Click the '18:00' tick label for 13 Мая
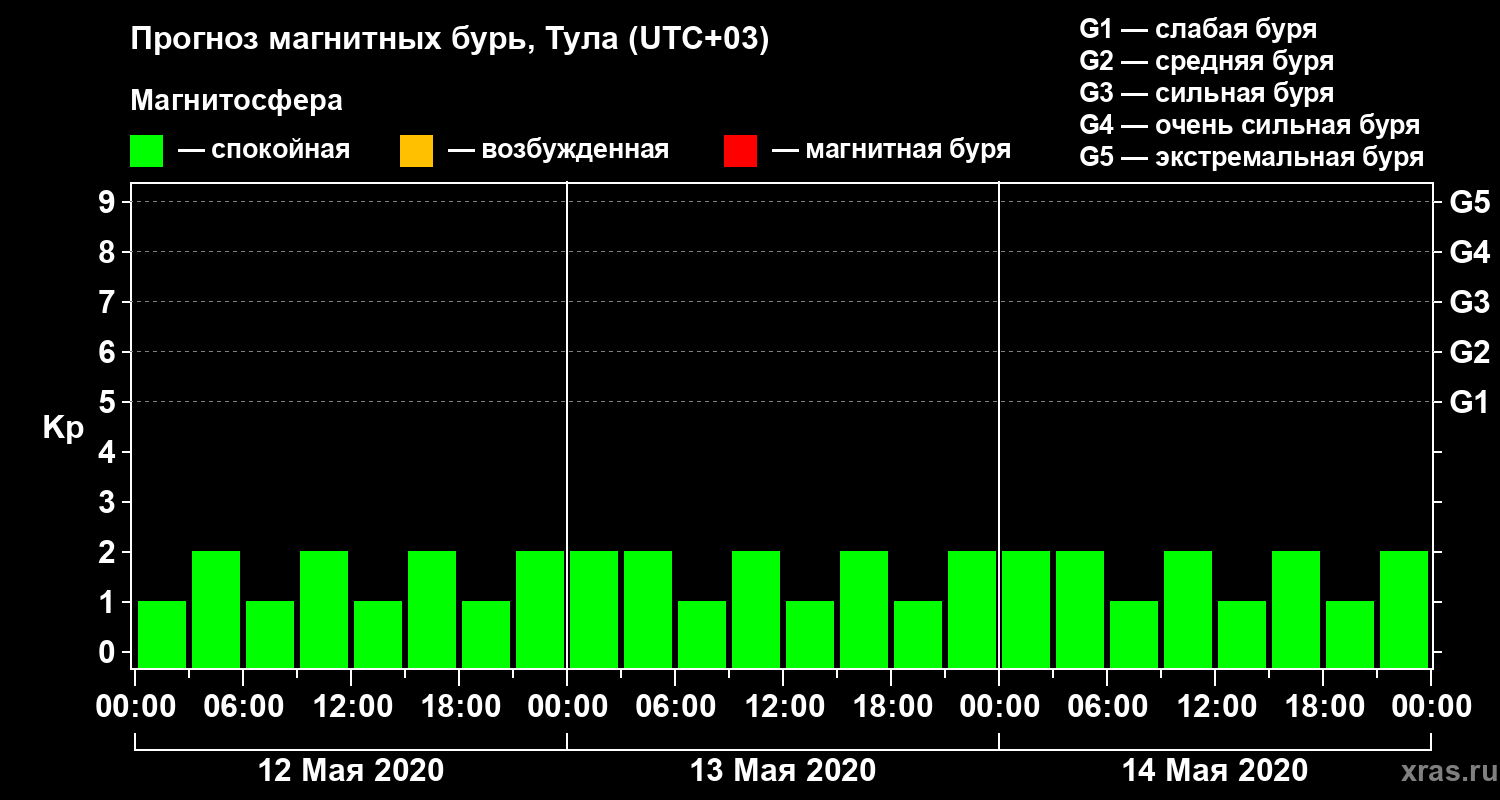 pyautogui.click(x=891, y=707)
